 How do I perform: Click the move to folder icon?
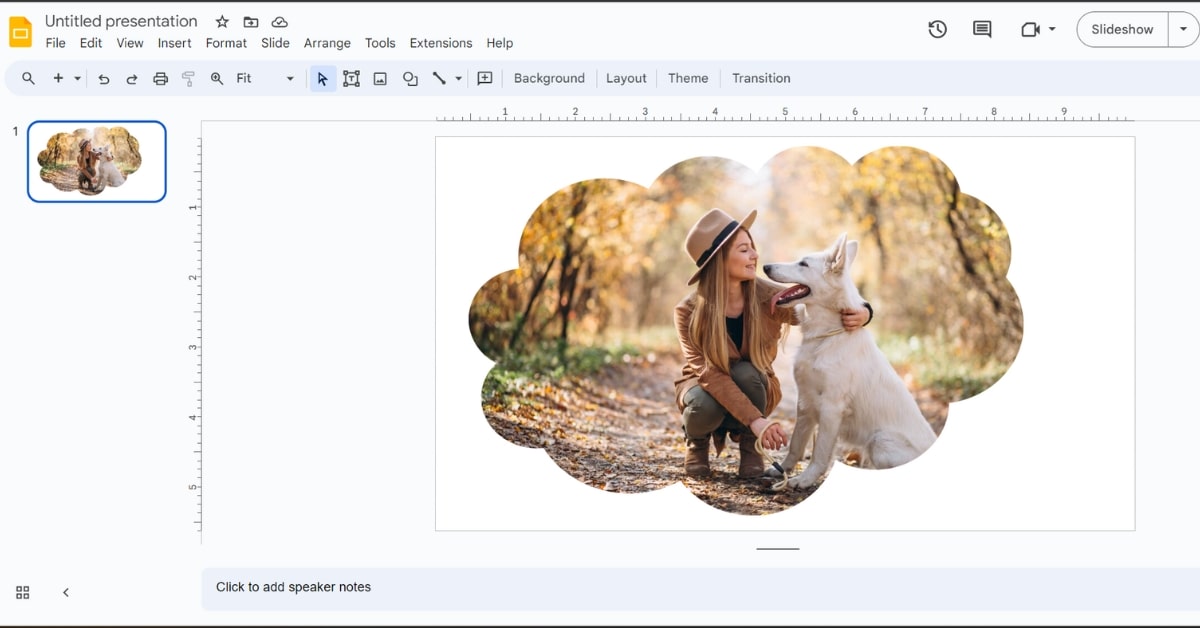(251, 21)
